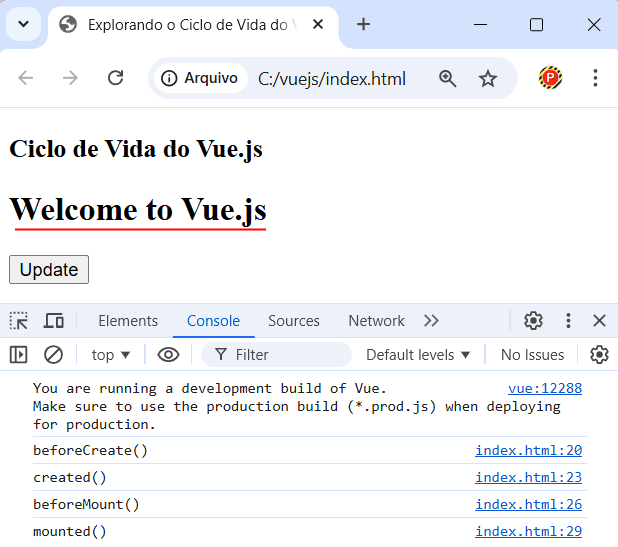Close the DevTools panel
Screen dimensions: 618x547
coord(599,320)
